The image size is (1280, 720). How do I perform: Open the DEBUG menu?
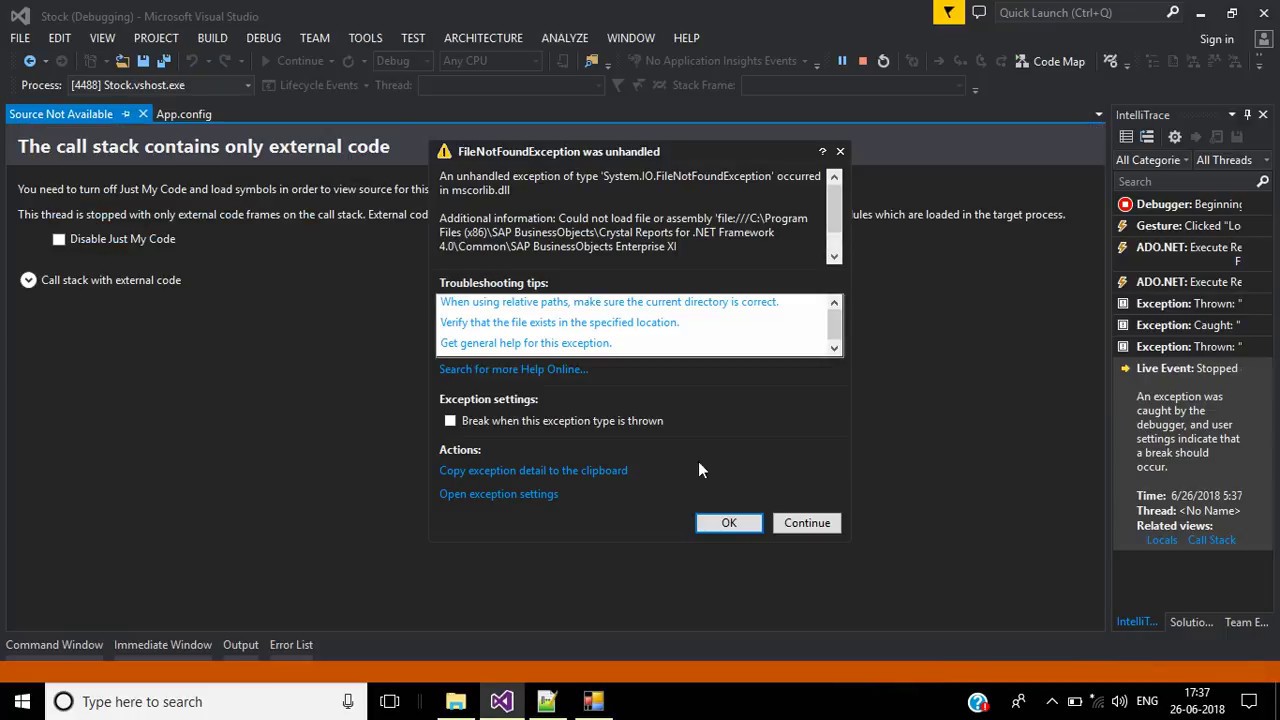(263, 38)
